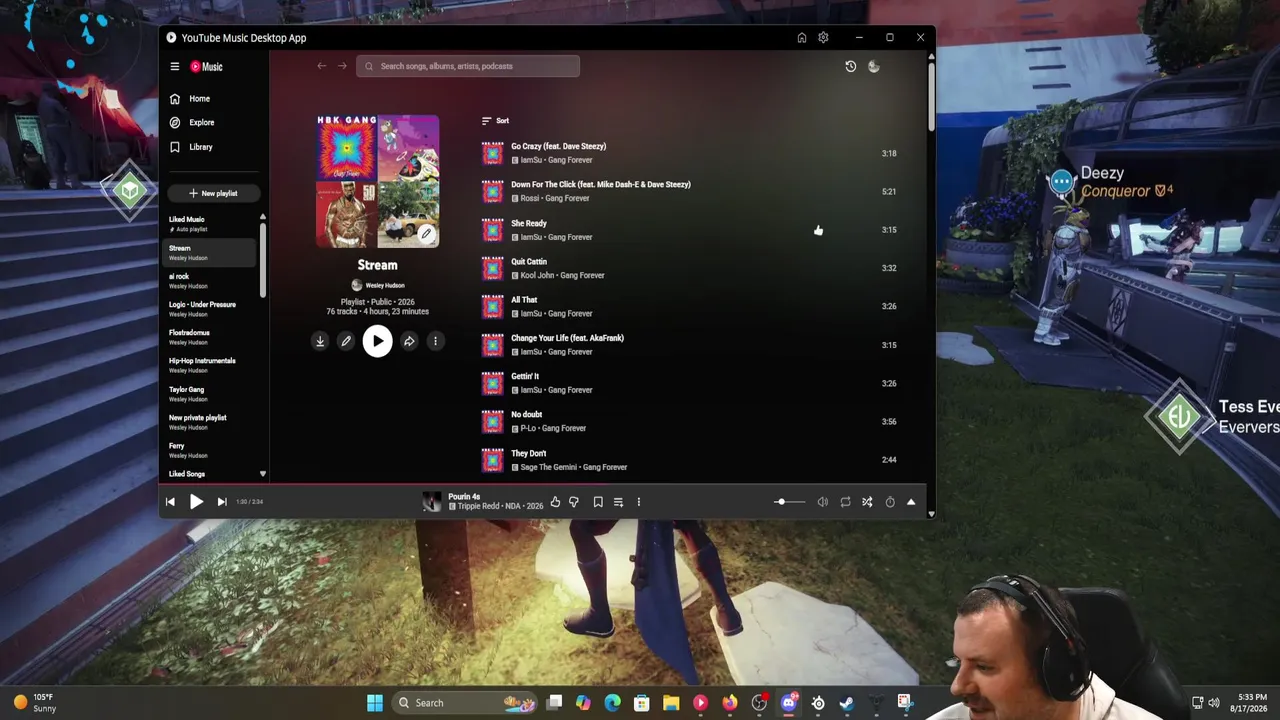1280x720 pixels.
Task: Open the Hip-Hop Instrumentals playlist
Action: pos(210,365)
